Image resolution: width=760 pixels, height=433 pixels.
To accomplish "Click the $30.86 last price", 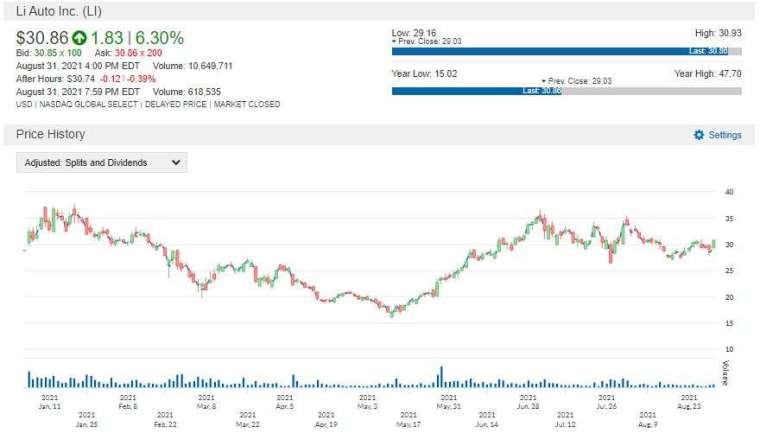I will pos(42,38).
